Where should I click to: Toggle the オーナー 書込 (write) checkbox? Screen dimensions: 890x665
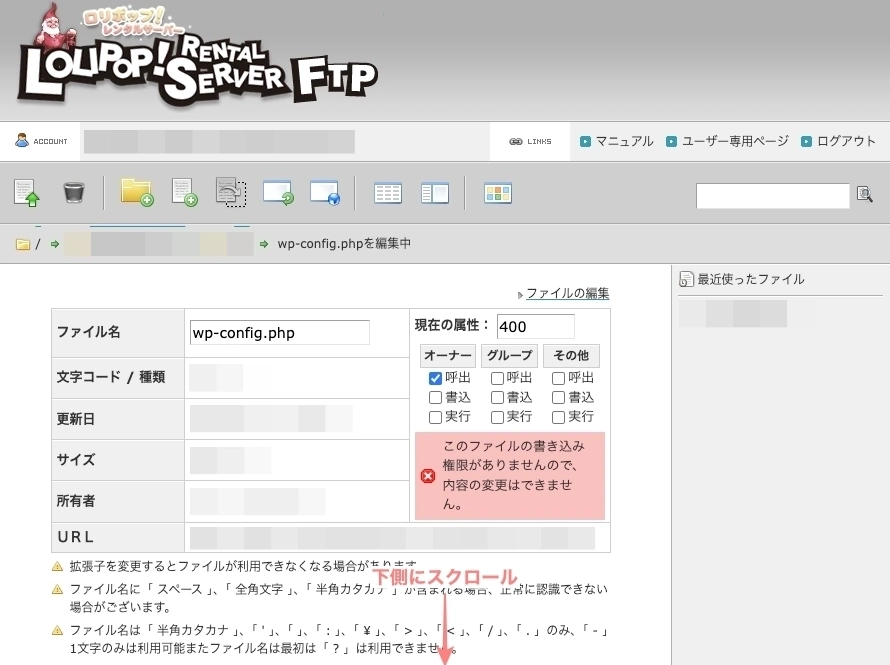pos(435,398)
